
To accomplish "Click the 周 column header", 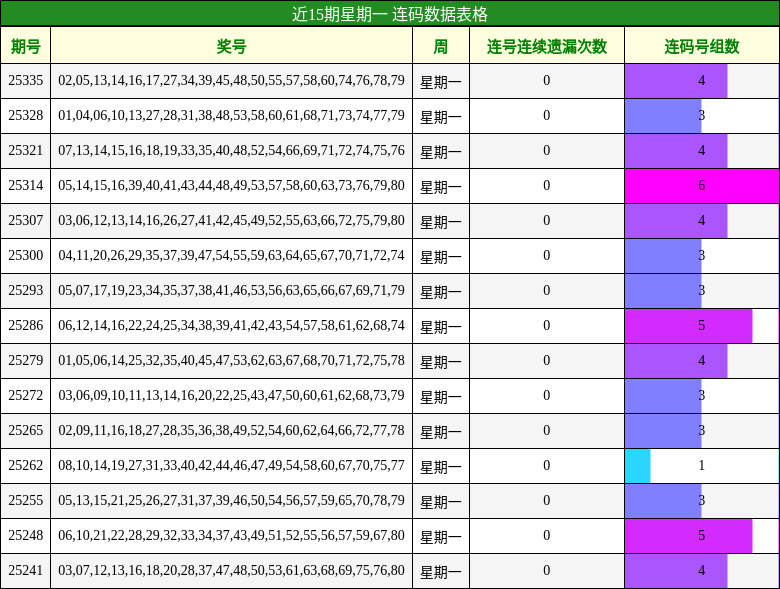I will tap(441, 46).
